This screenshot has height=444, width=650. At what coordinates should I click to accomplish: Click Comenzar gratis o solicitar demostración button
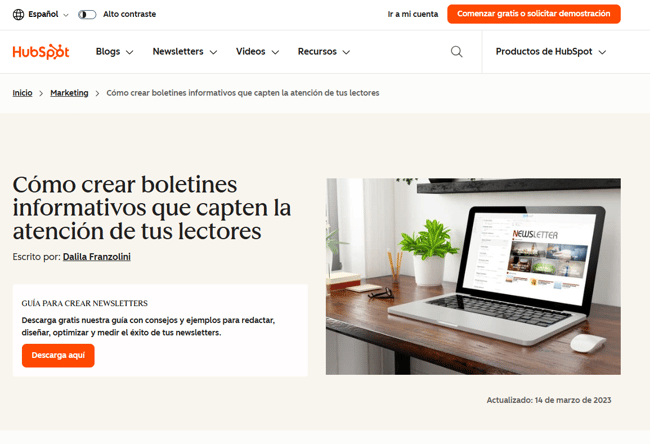(x=534, y=14)
